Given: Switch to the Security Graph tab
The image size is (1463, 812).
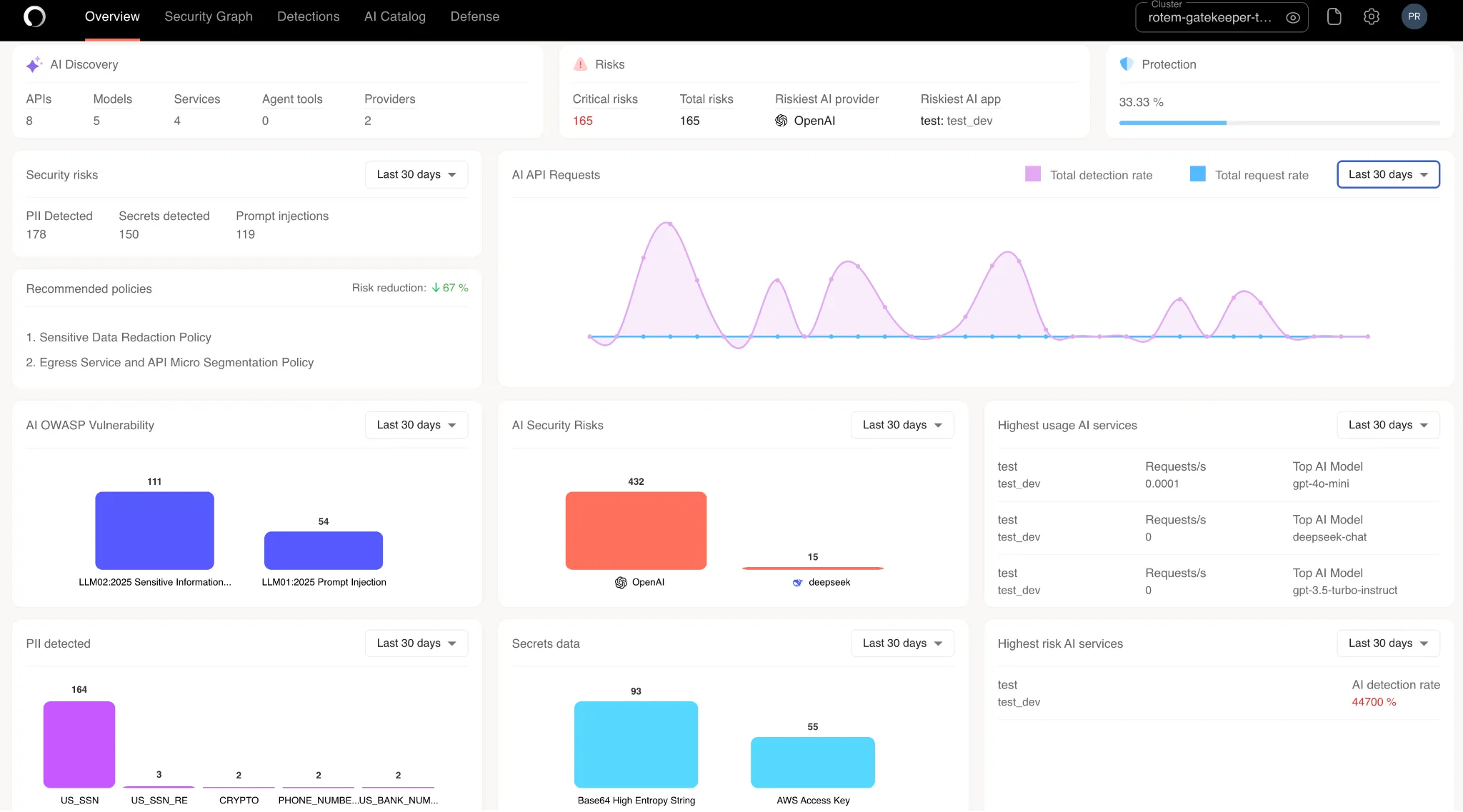Looking at the screenshot, I should [209, 16].
